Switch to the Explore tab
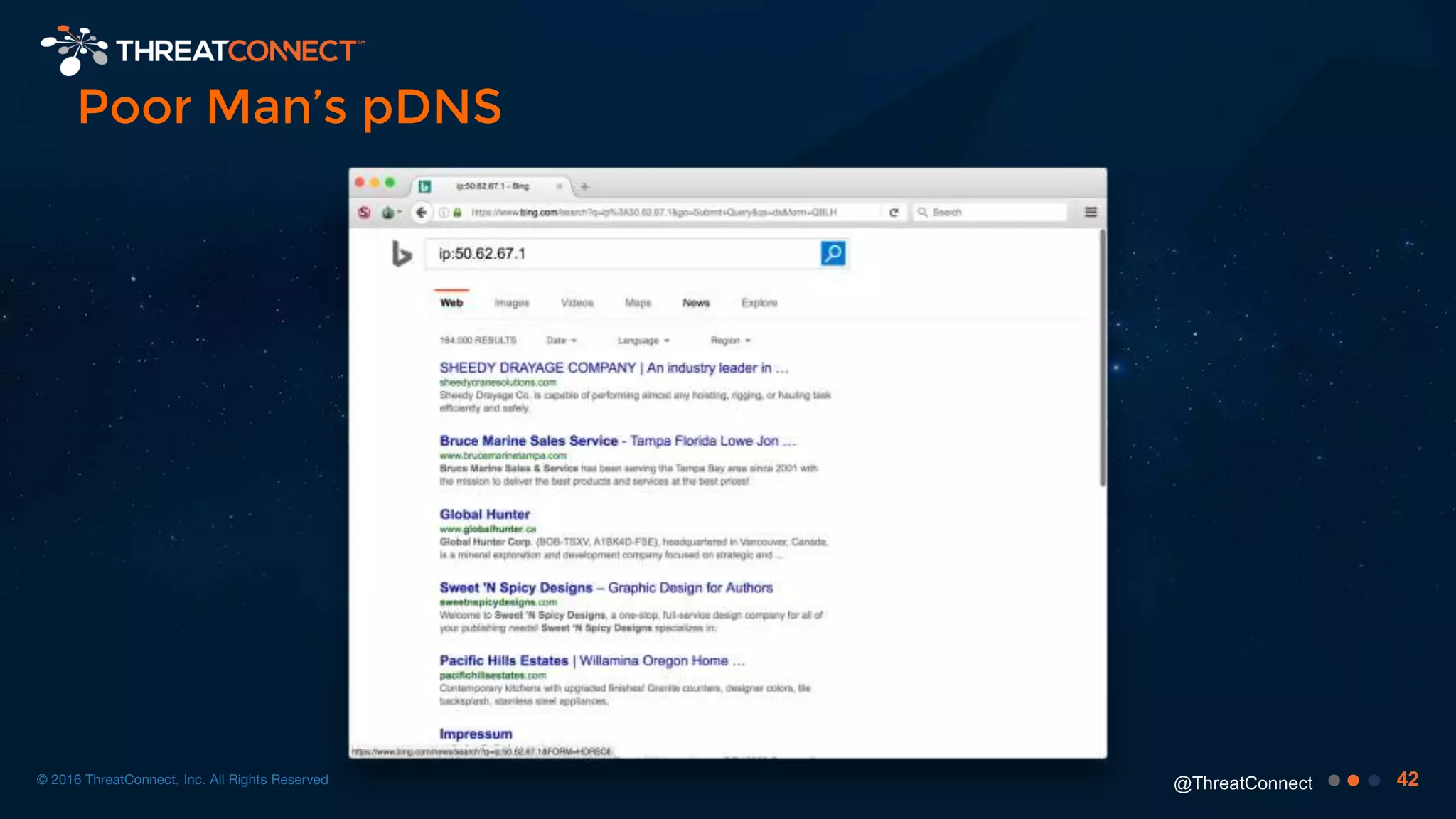1456x819 pixels. (759, 303)
